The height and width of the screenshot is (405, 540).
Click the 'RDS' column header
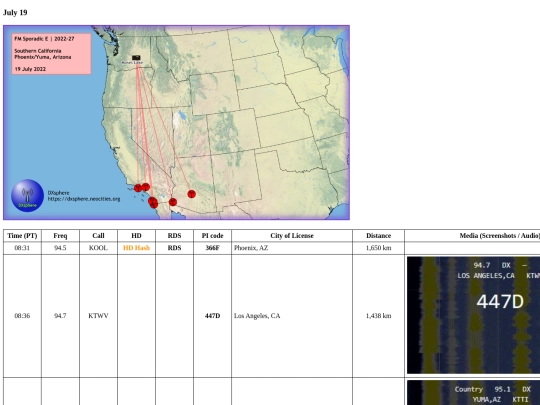pyautogui.click(x=175, y=236)
